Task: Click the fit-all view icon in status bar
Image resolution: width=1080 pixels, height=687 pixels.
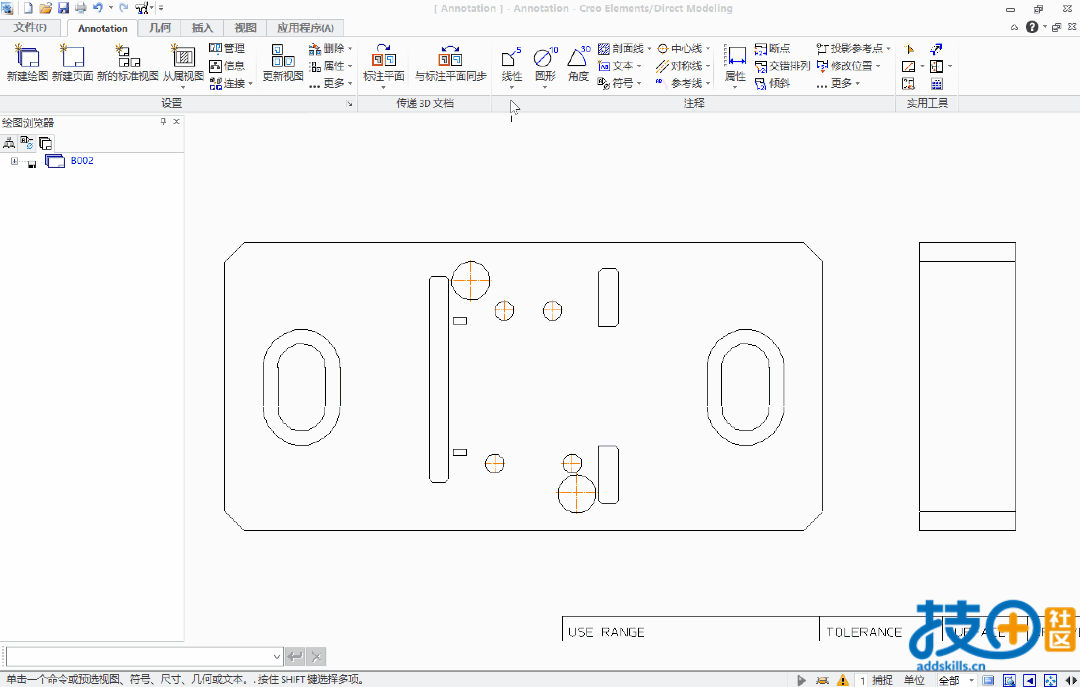Action: tap(1050, 680)
